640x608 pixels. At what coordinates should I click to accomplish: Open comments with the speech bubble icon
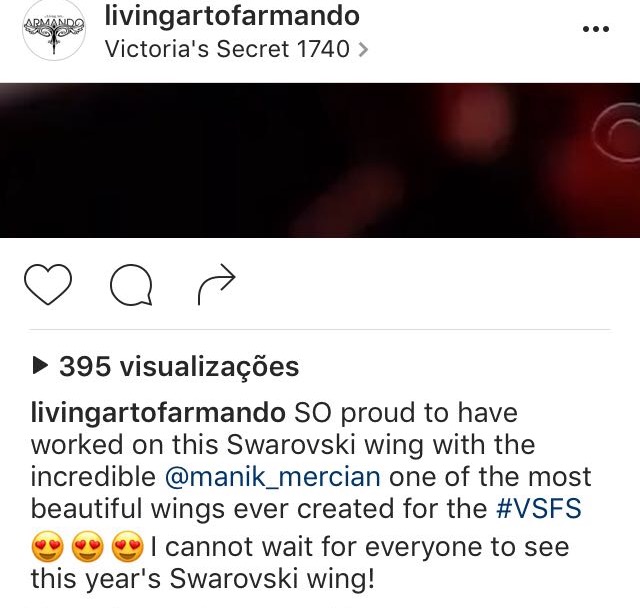click(x=131, y=285)
